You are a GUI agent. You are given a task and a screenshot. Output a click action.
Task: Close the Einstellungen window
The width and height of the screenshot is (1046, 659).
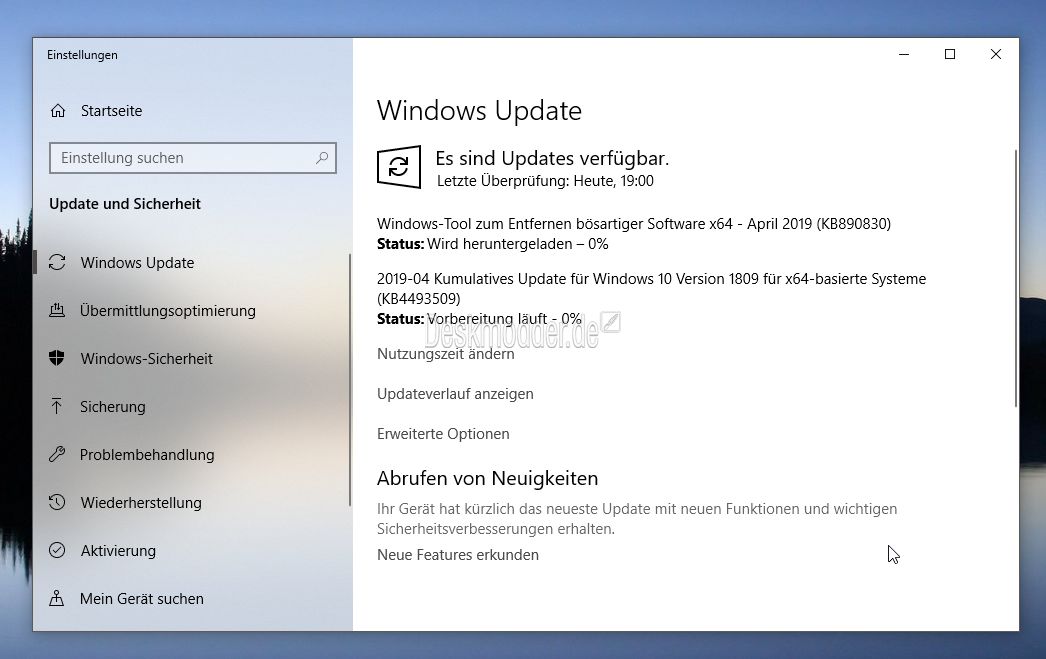coord(996,54)
